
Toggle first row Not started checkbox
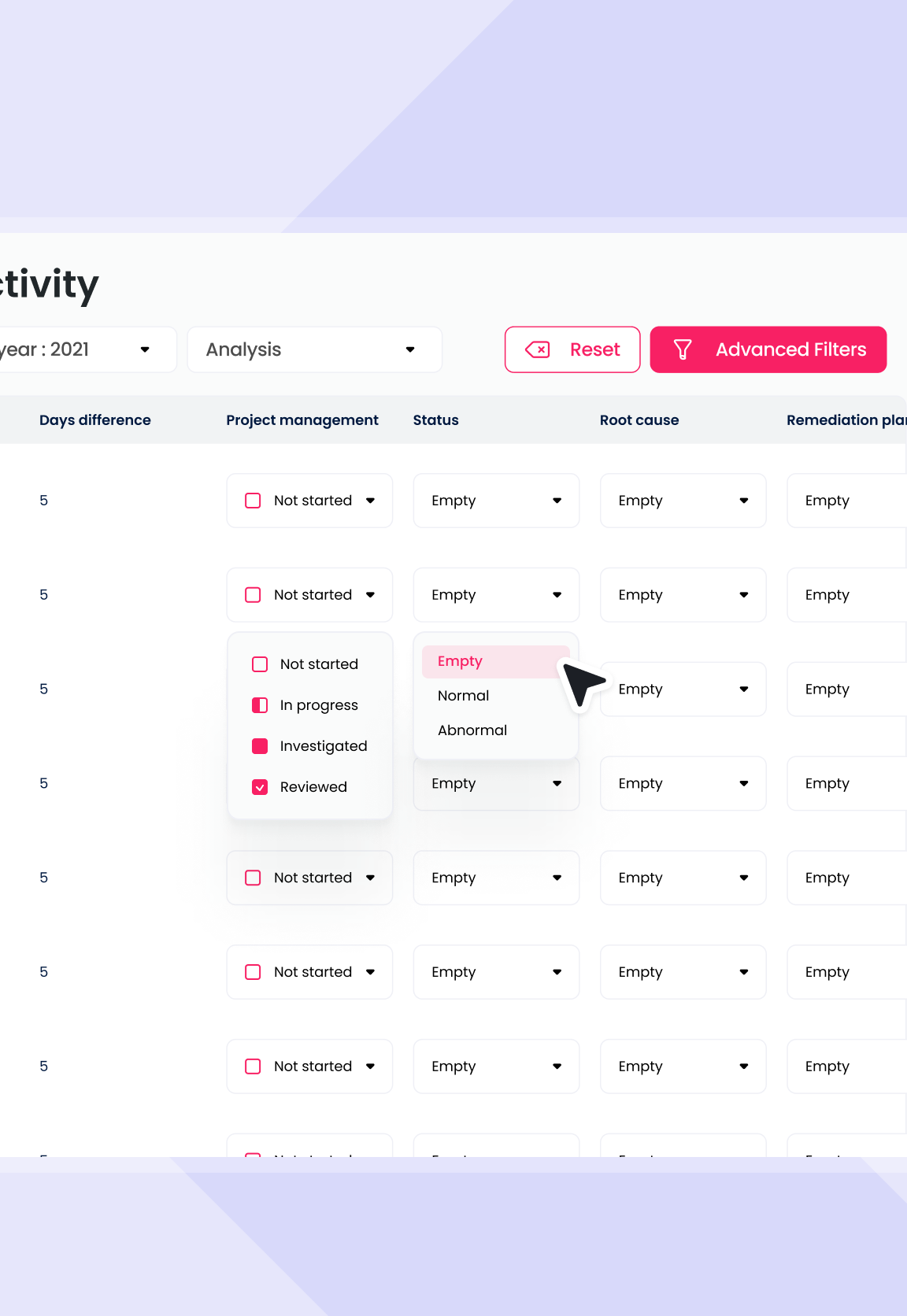click(253, 501)
